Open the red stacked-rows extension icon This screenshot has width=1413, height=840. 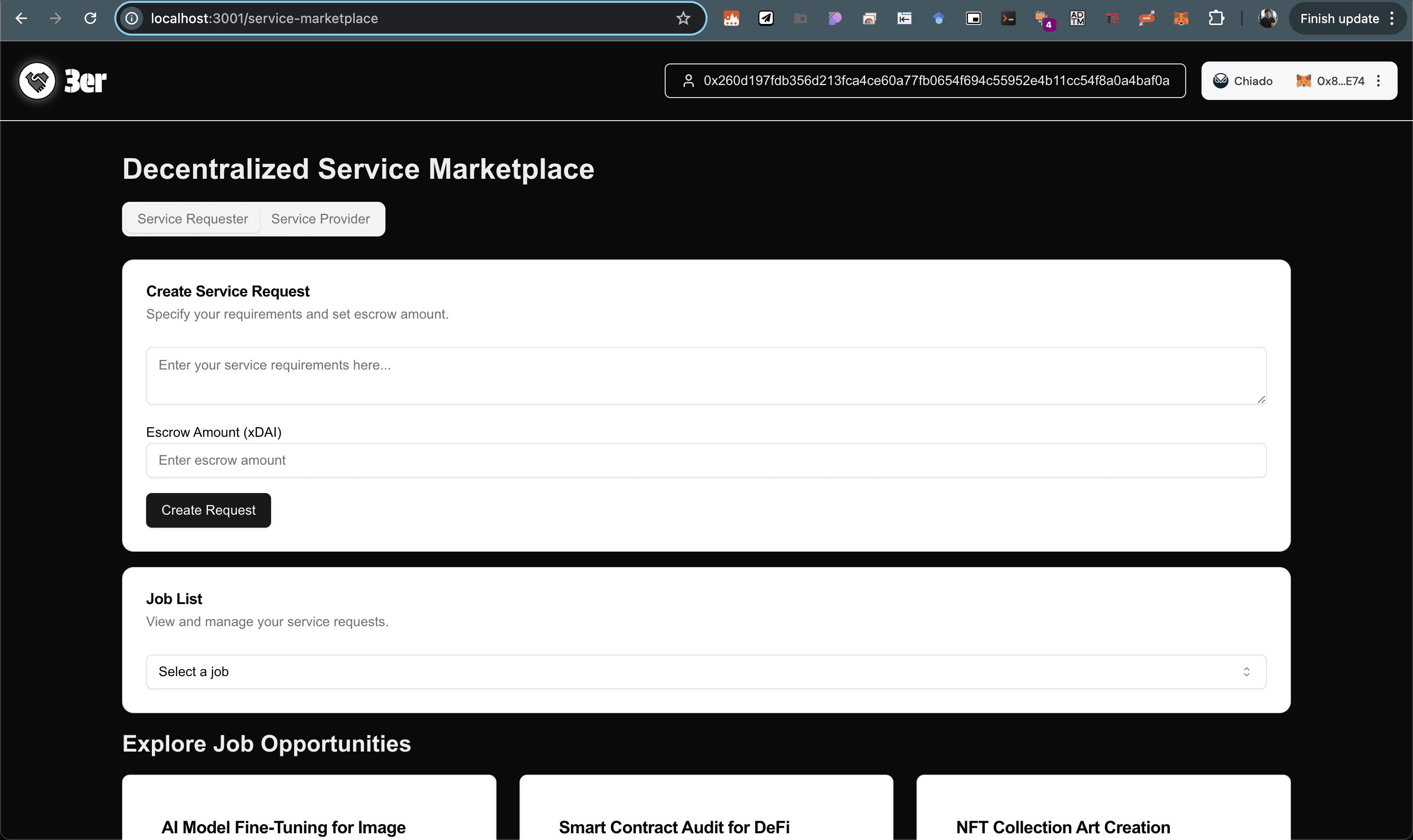(x=1112, y=18)
